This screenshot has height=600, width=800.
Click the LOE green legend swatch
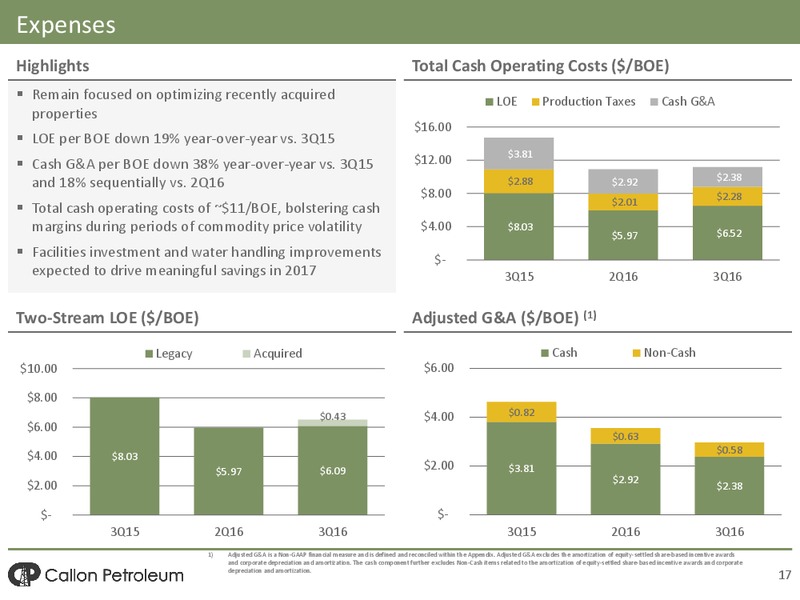pos(489,102)
